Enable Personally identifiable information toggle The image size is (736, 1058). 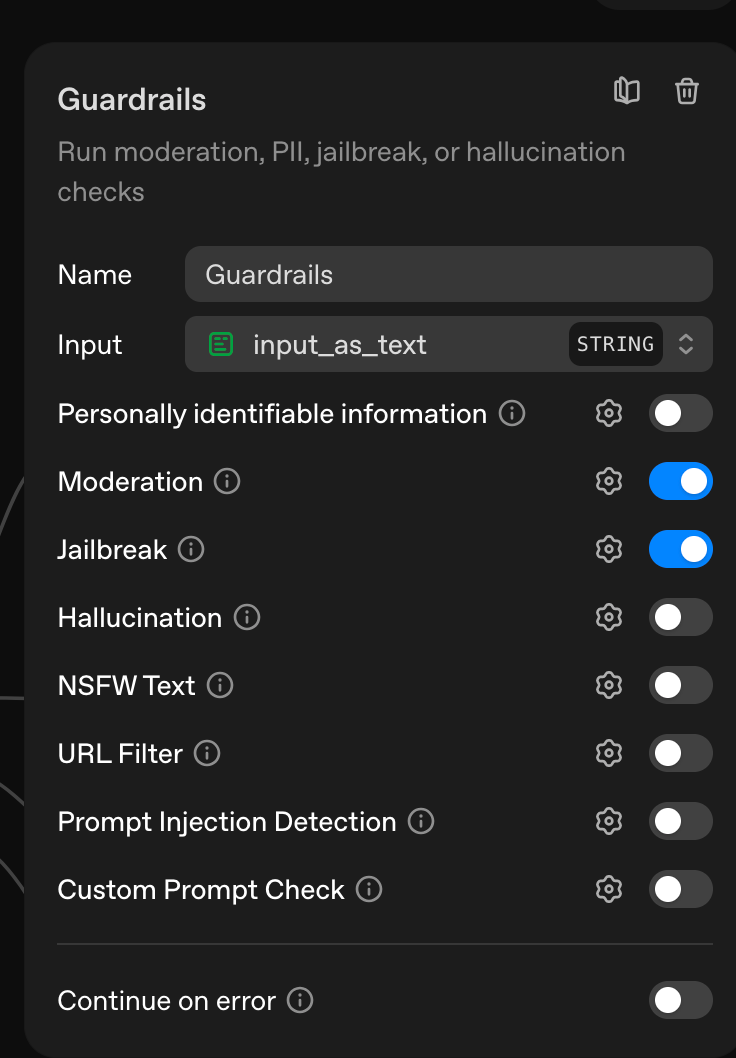(x=680, y=414)
